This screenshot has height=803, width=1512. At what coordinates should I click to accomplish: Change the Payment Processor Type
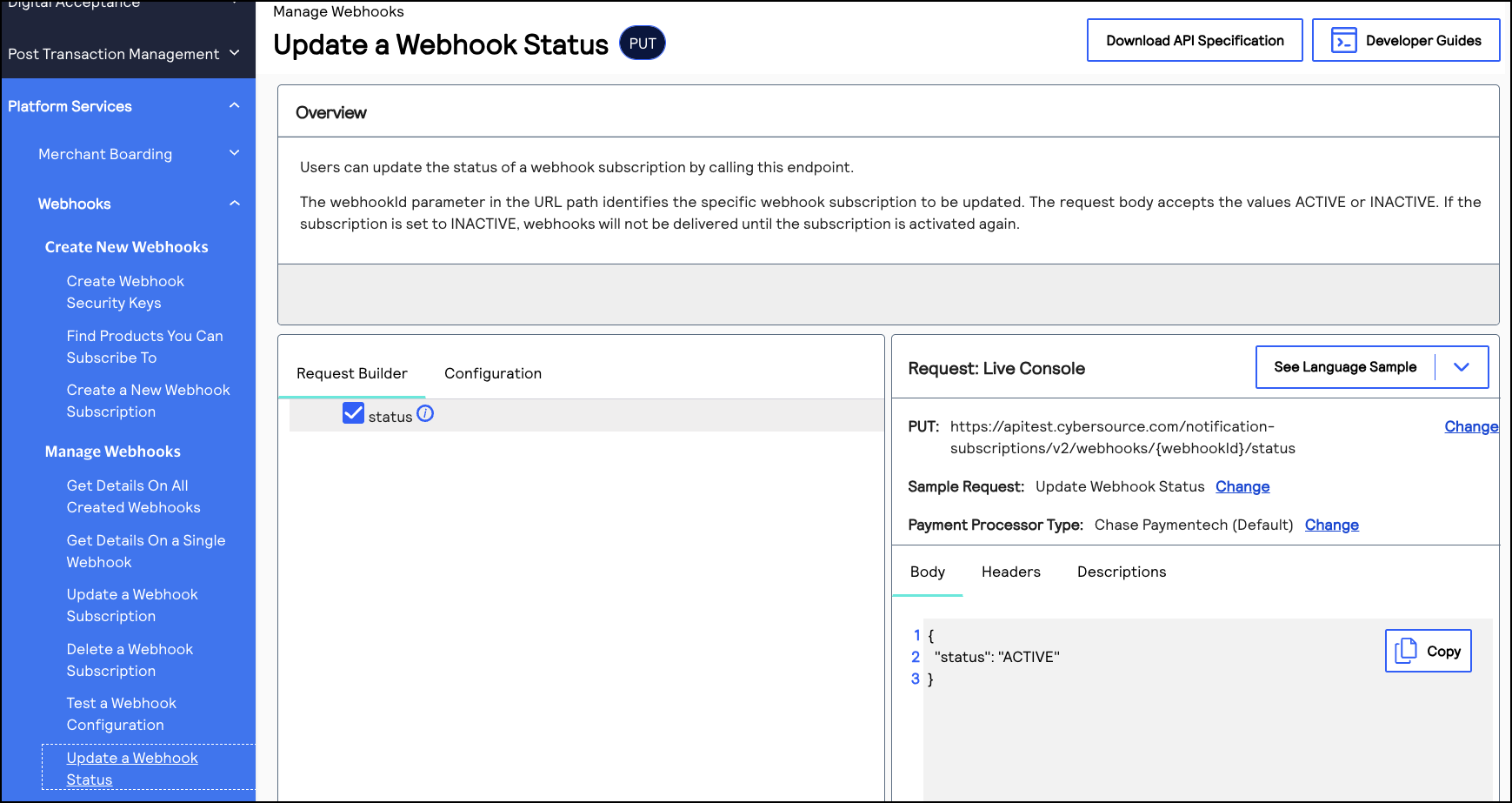[x=1331, y=525]
